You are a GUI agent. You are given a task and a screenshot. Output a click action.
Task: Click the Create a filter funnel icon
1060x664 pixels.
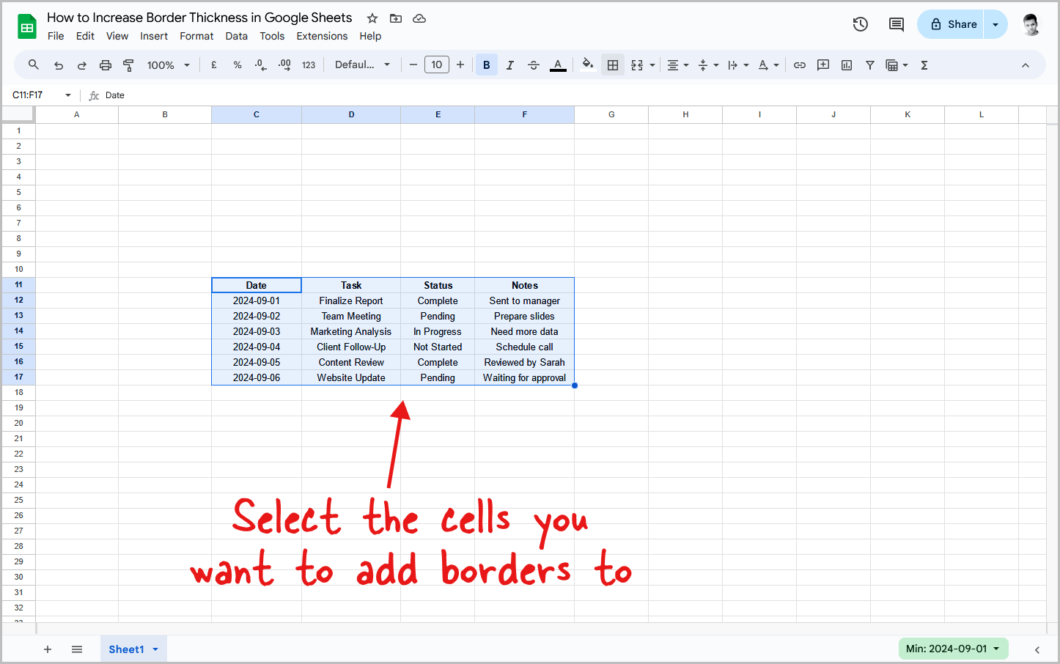coord(870,65)
